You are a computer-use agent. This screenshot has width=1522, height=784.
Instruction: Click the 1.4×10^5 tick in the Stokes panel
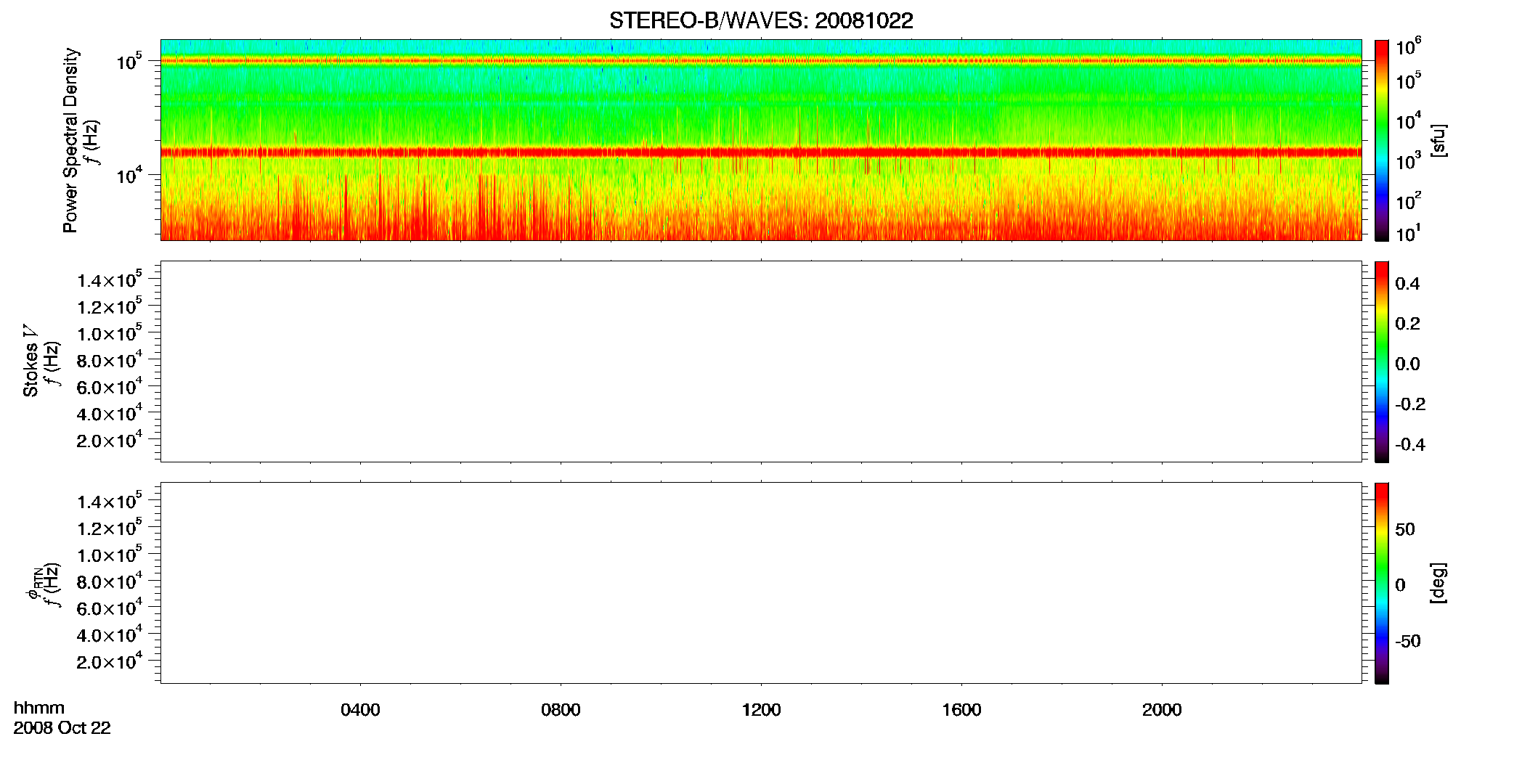(110, 279)
